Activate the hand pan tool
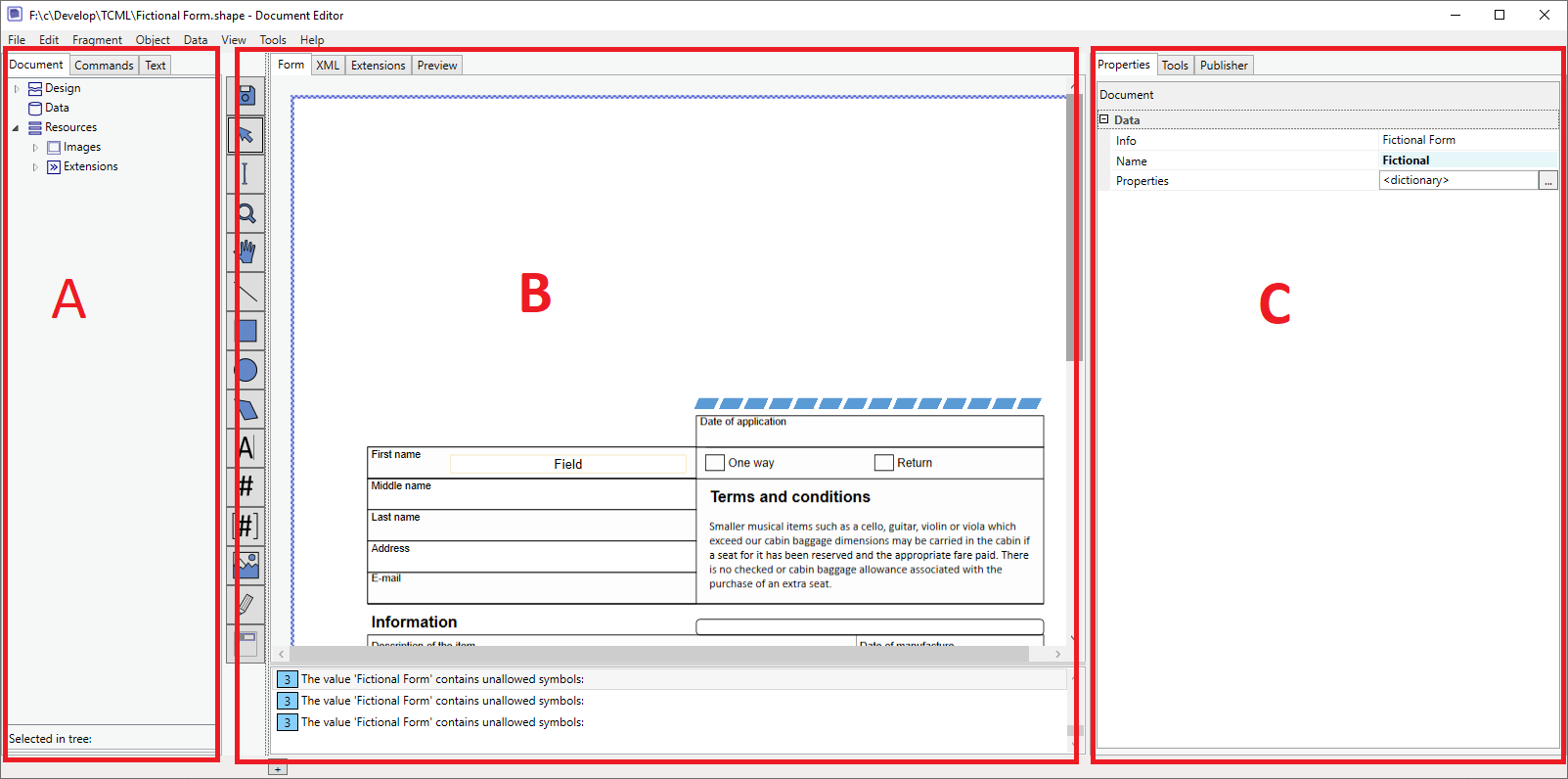Screen dimensions: 1568x779 coord(246,252)
